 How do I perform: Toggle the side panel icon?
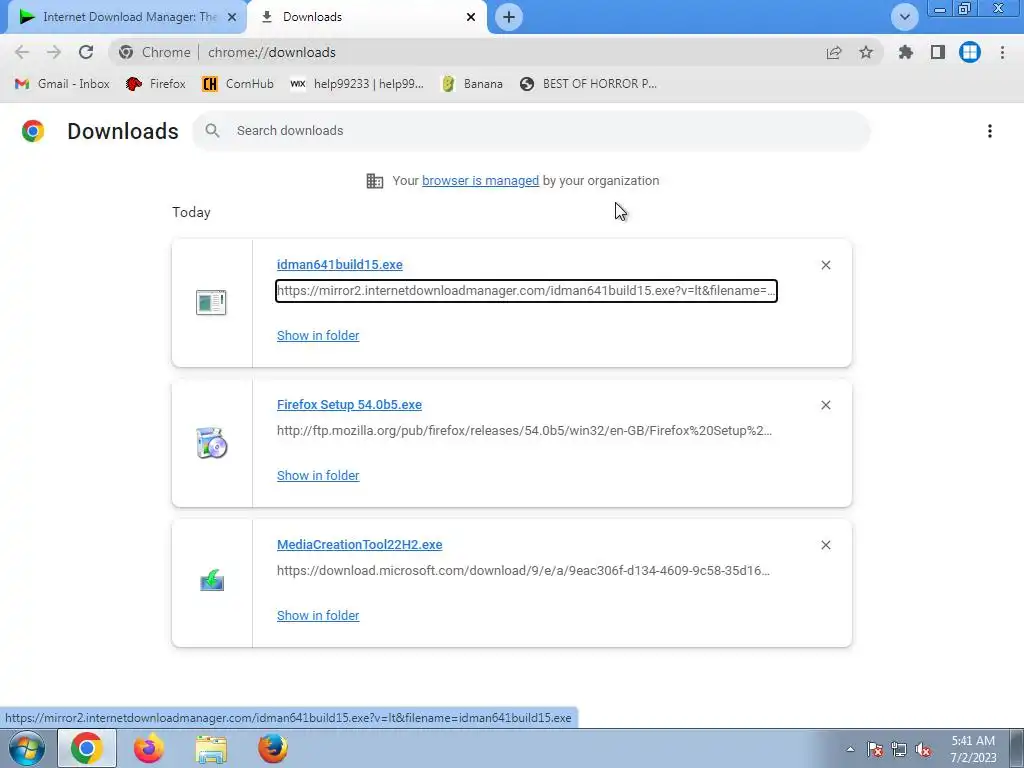[x=938, y=52]
